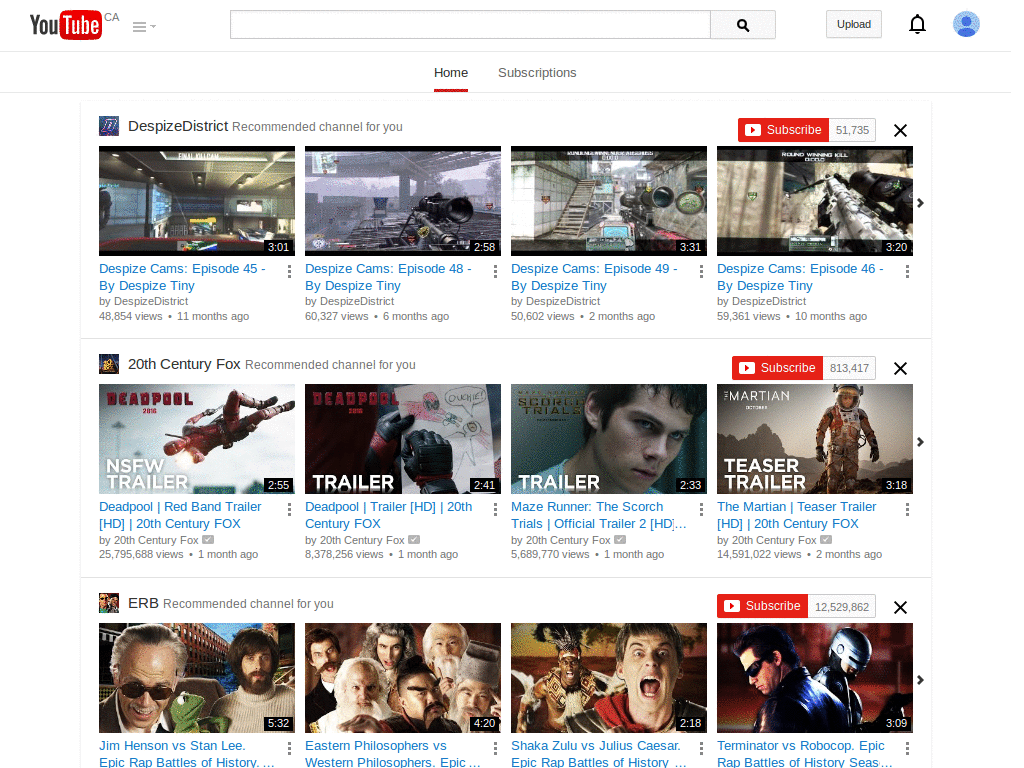Open options menu for Despize Cams Episode 49
The height and width of the screenshot is (768, 1024).
coord(701,271)
